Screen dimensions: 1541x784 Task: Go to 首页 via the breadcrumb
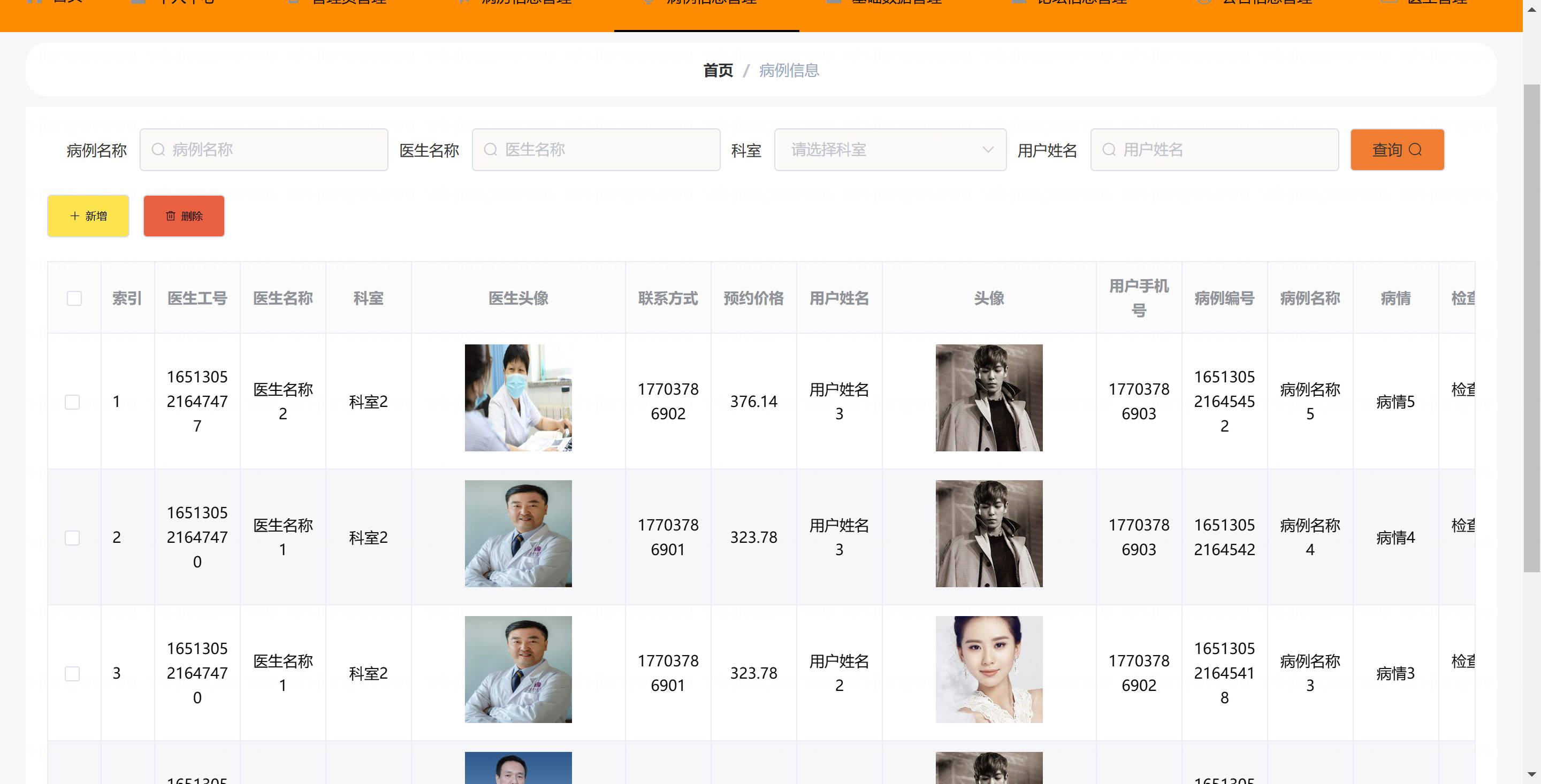point(718,71)
